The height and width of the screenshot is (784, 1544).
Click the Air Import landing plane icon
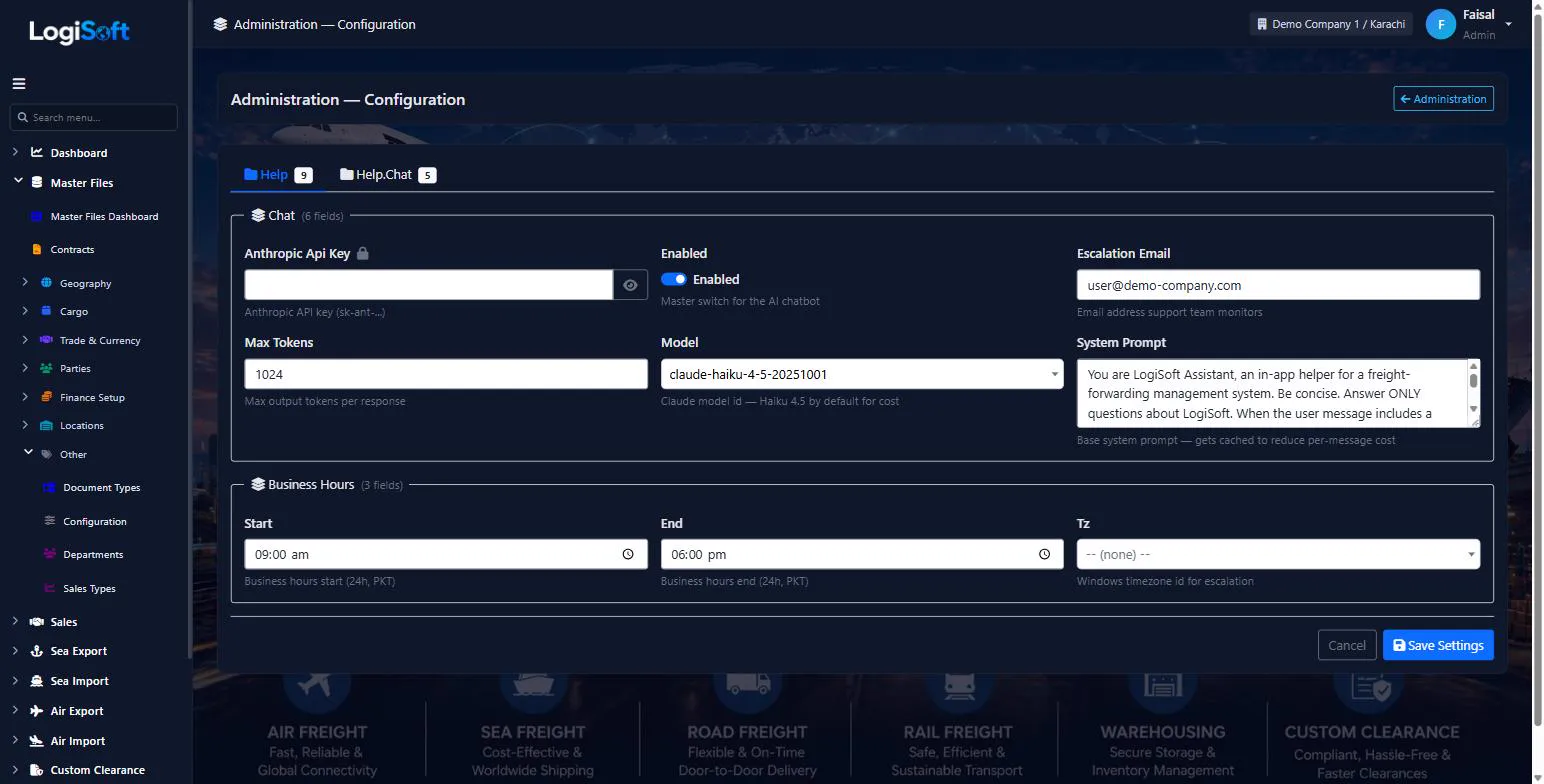[x=37, y=741]
